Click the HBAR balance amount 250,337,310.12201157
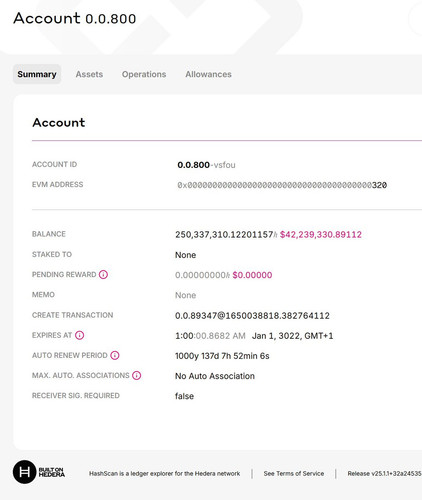 pyautogui.click(x=224, y=235)
